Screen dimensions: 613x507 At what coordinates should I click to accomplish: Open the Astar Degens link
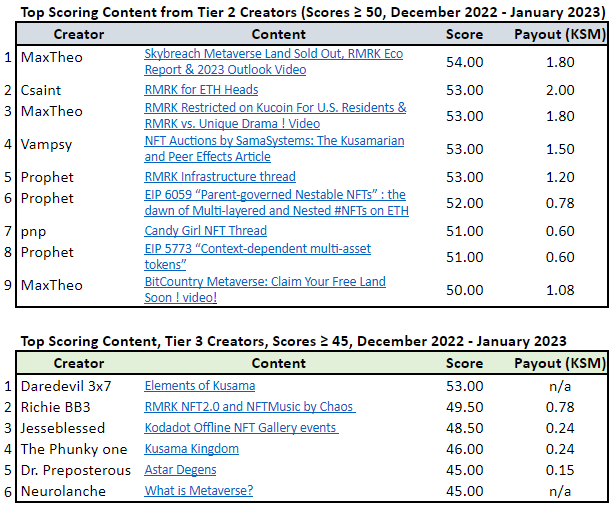click(x=180, y=470)
